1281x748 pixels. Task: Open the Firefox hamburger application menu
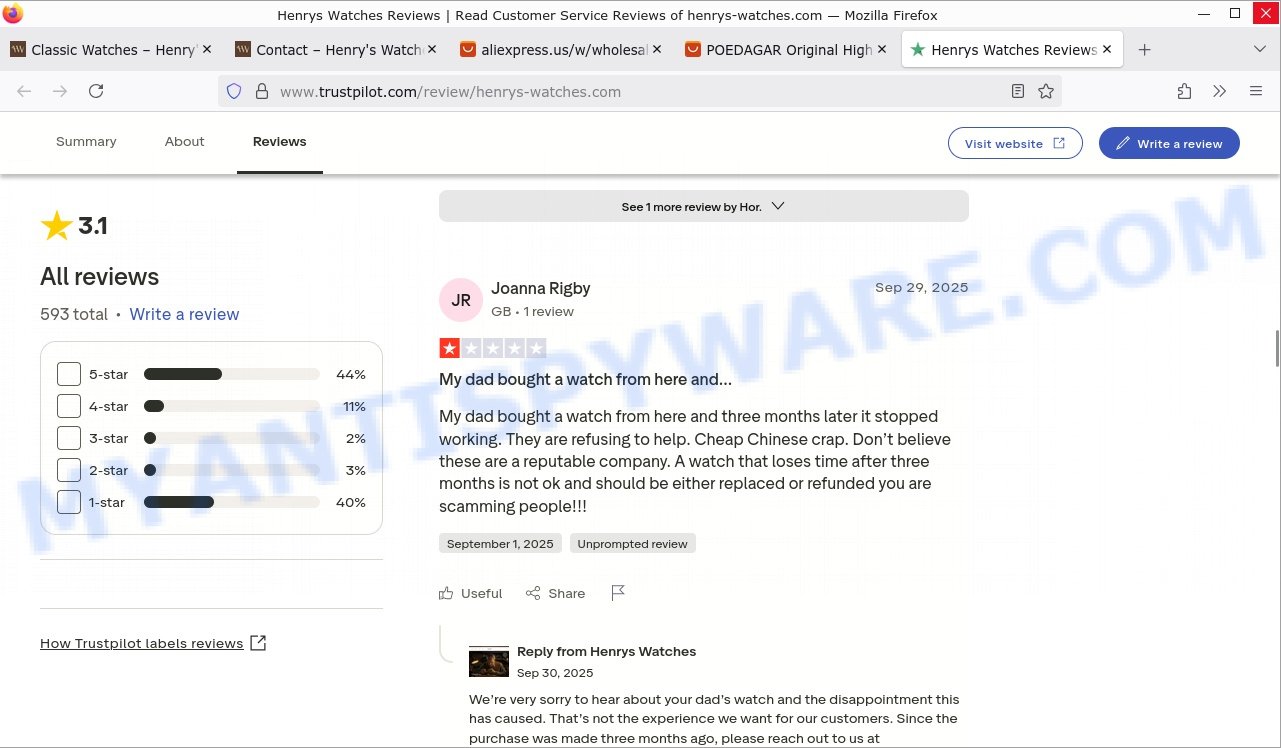click(1256, 91)
